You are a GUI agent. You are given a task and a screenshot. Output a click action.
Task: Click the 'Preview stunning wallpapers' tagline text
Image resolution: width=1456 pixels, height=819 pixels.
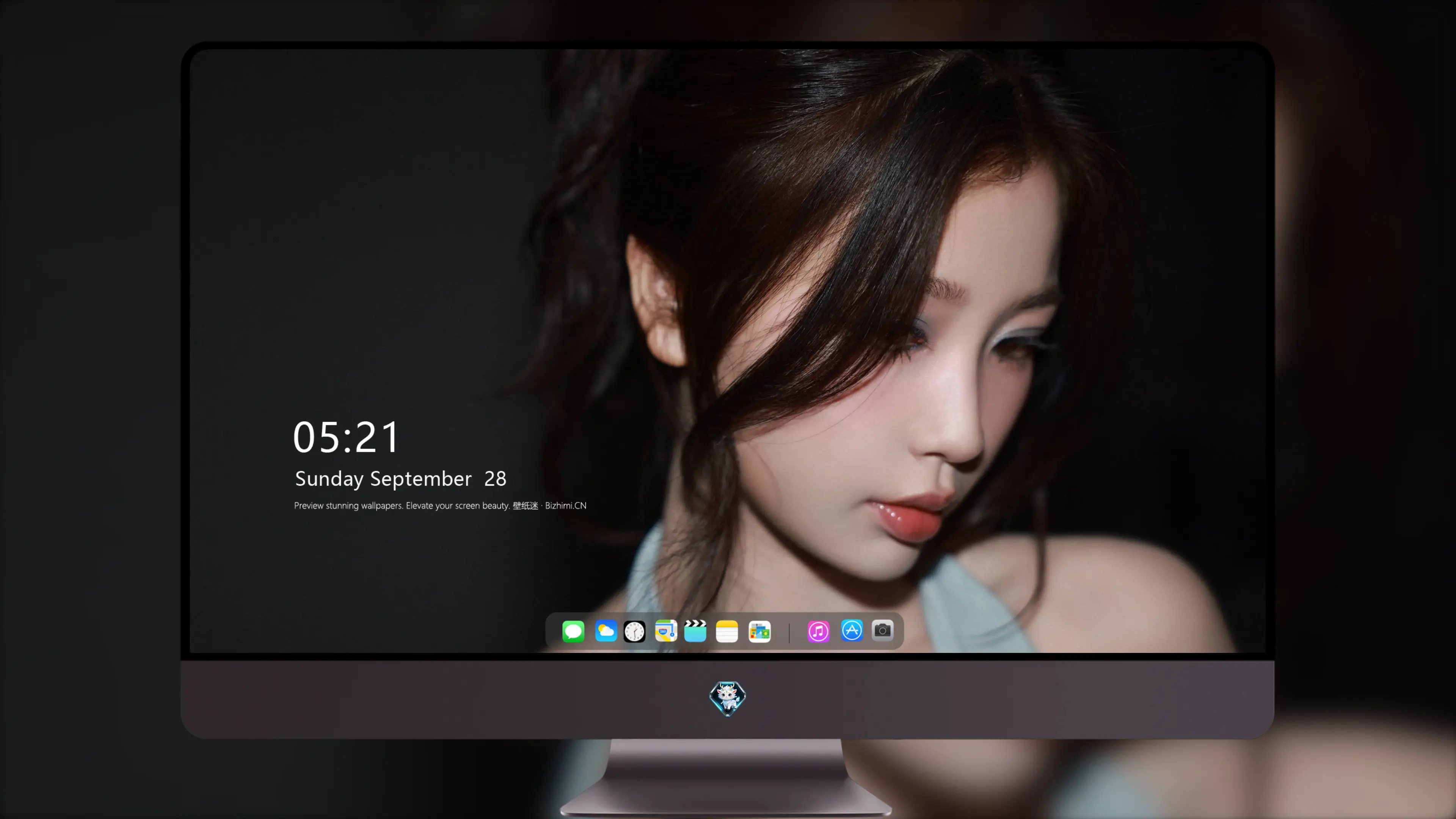click(440, 505)
